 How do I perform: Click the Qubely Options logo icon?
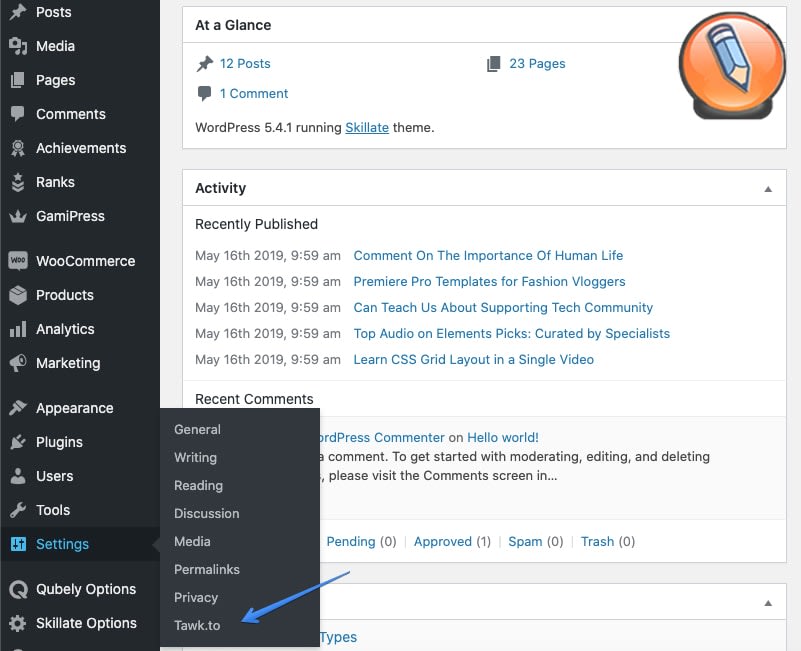click(x=18, y=589)
